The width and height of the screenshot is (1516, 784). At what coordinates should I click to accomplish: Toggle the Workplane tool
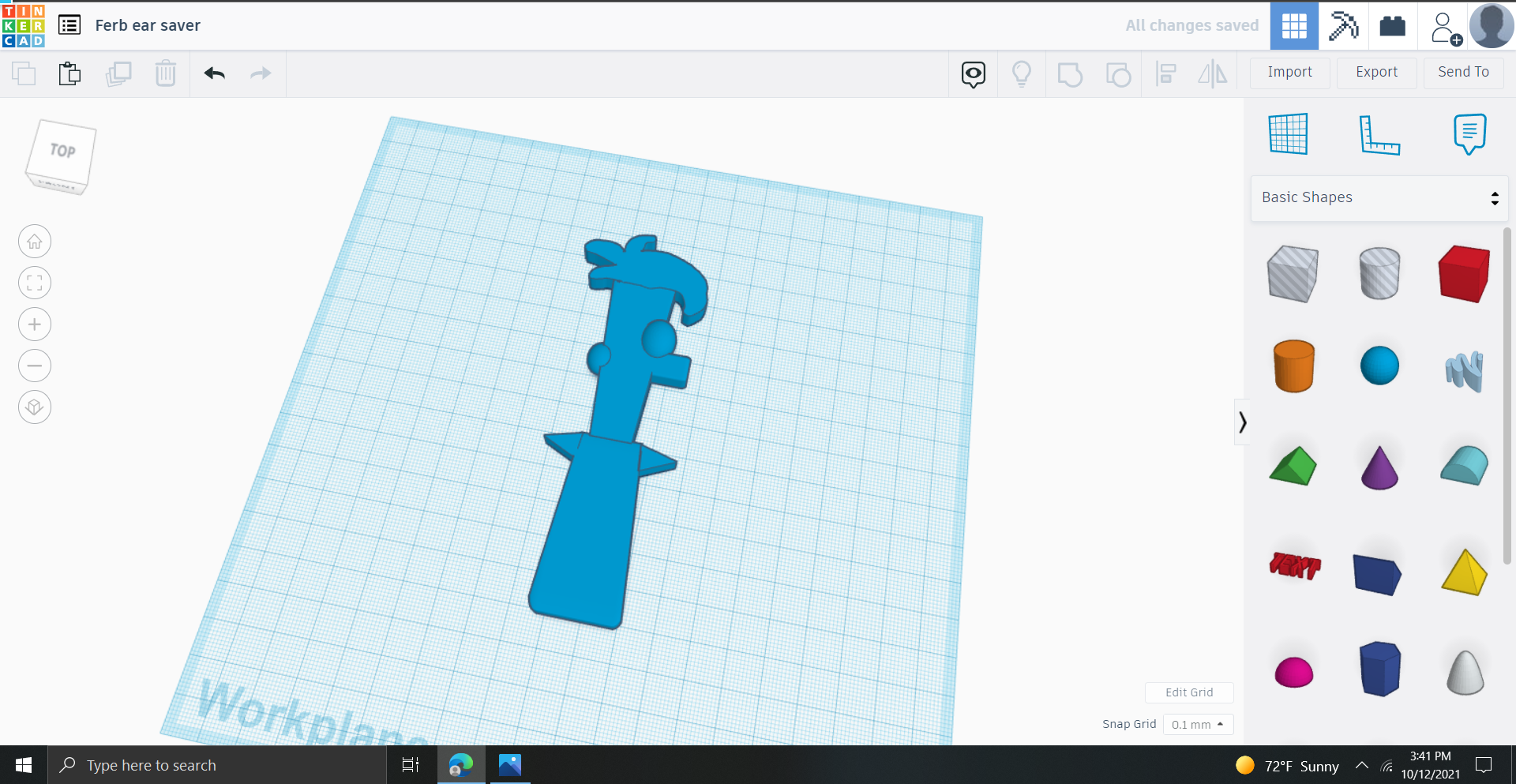pos(1289,134)
